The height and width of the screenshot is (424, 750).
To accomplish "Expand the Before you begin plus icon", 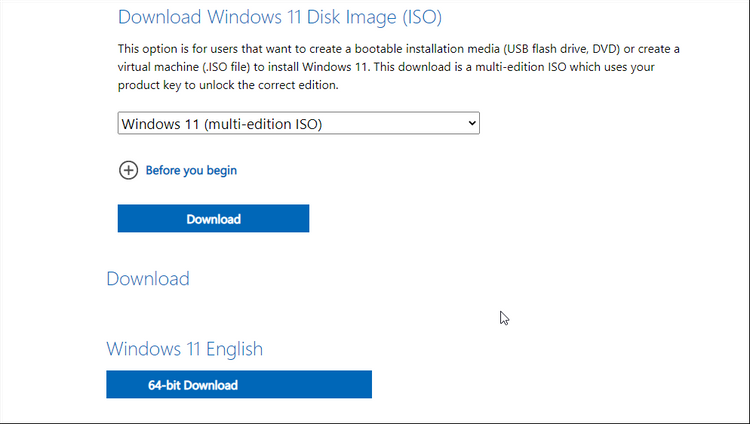I will [x=128, y=170].
